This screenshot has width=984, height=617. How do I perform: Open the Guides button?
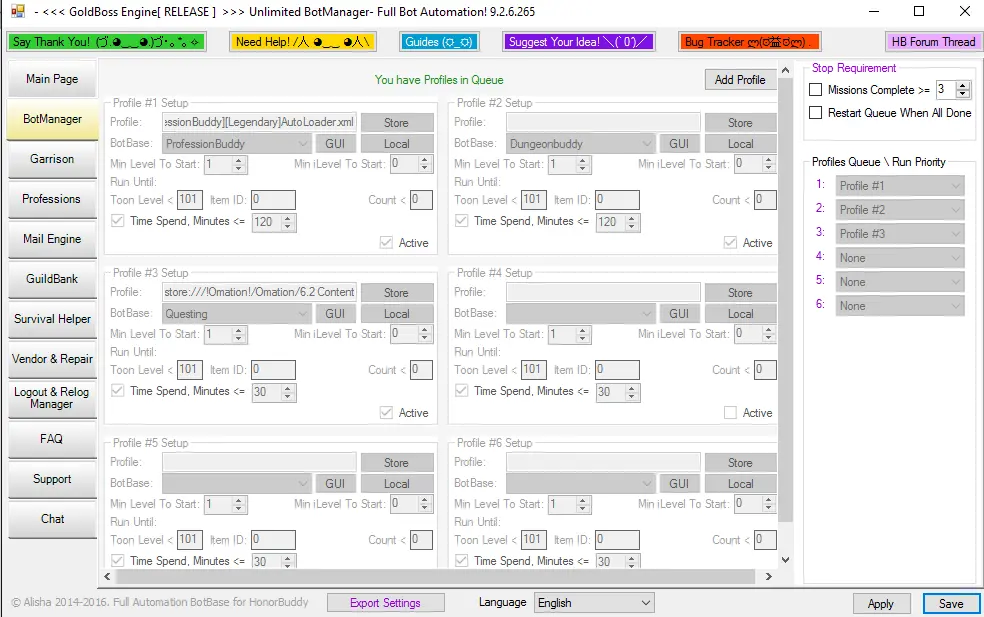[439, 42]
